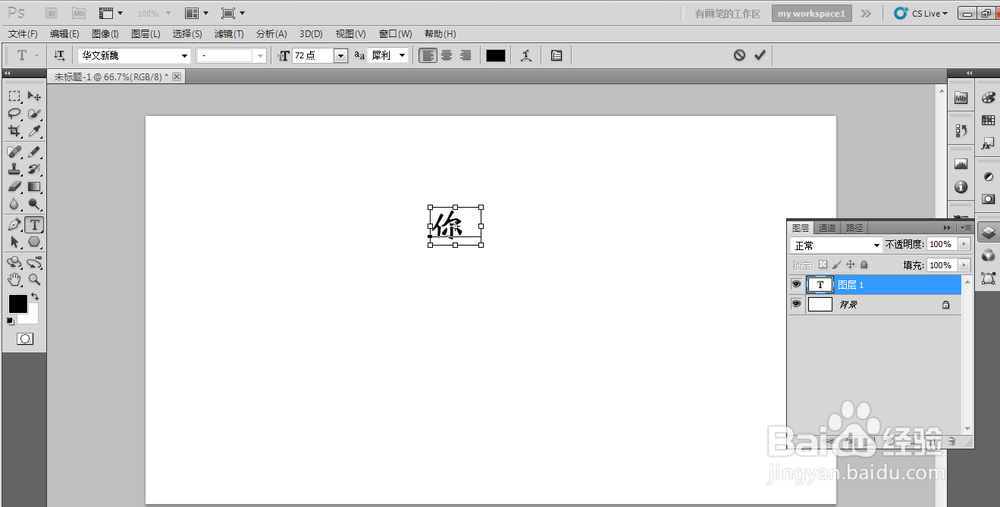Open blend mode dropdown 正常

pos(835,245)
